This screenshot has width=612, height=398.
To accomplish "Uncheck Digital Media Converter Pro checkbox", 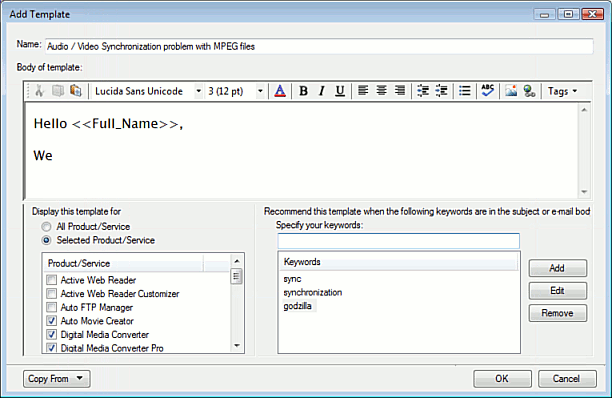I will [52, 348].
